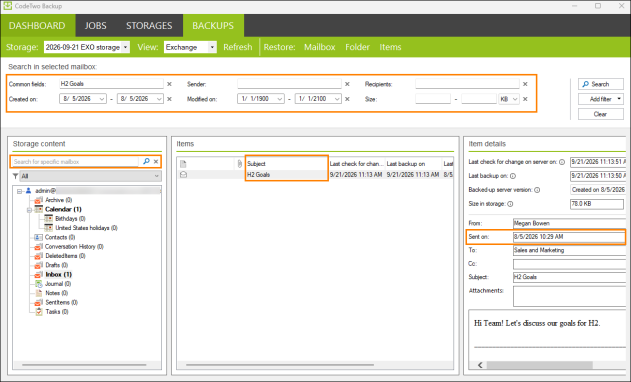Open the DASHBOARD tab
The width and height of the screenshot is (631, 382).
37,26
